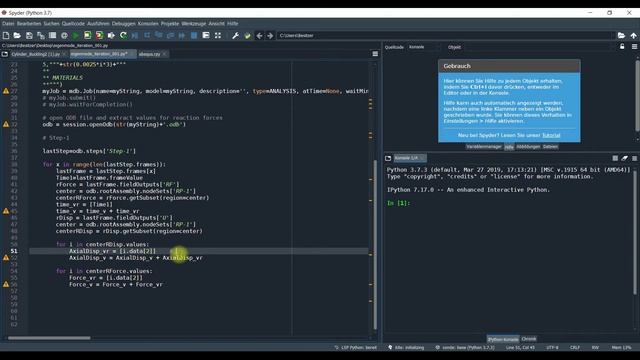Switch to the Abbildungen pane tab
This screenshot has height=360, width=640.
pos(528,147)
